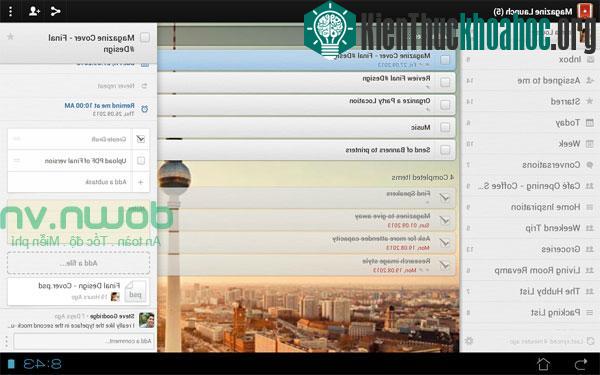Tap the Music task title
Image resolution: width=600 pixels, height=375 pixels.
[421, 127]
